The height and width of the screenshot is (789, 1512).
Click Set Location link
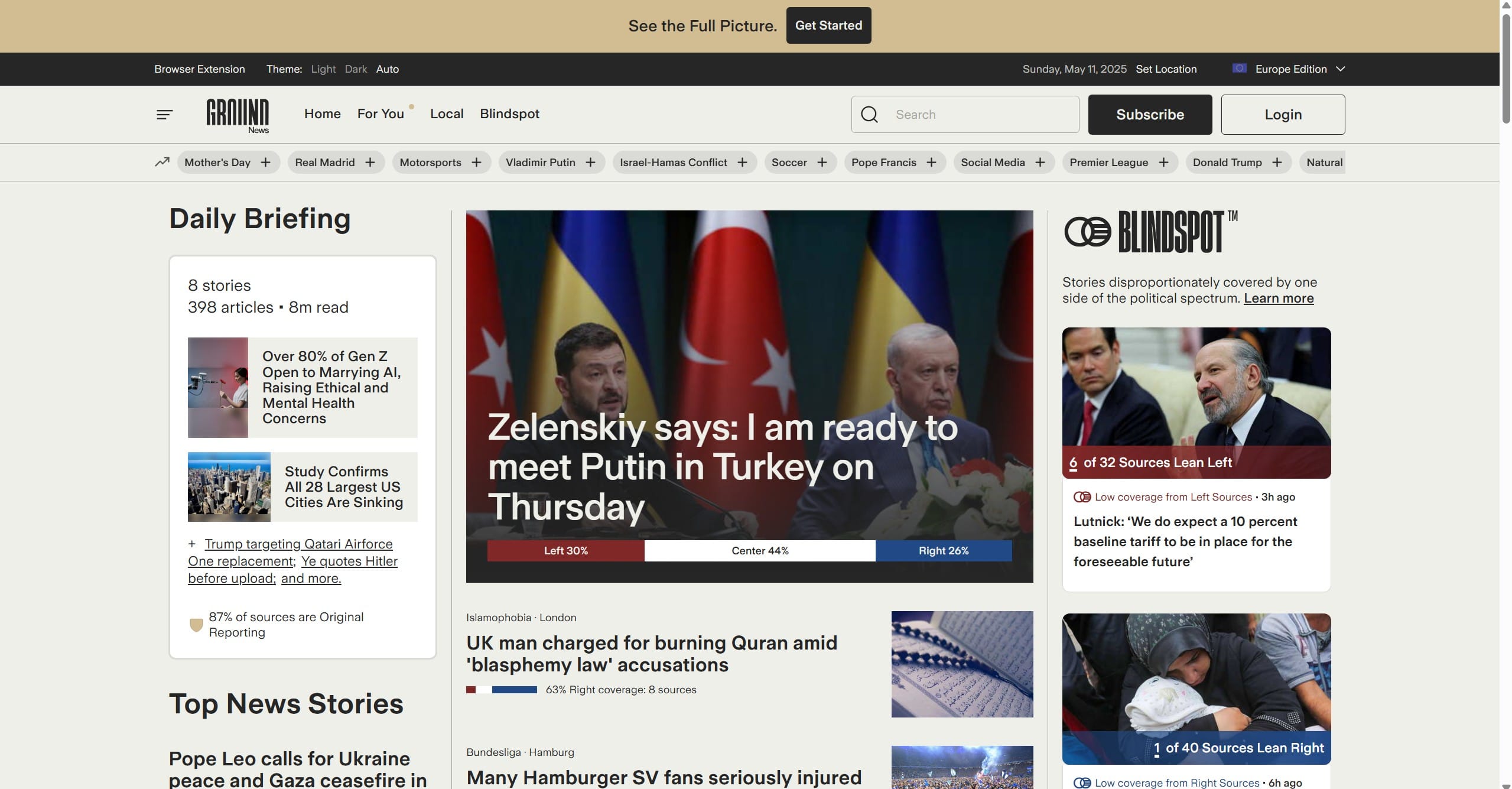[1166, 69]
